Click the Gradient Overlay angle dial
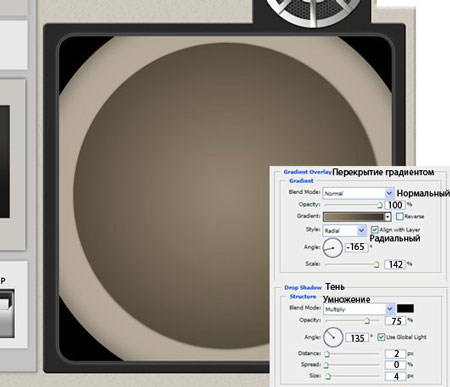Image resolution: width=450 pixels, height=387 pixels. (333, 248)
